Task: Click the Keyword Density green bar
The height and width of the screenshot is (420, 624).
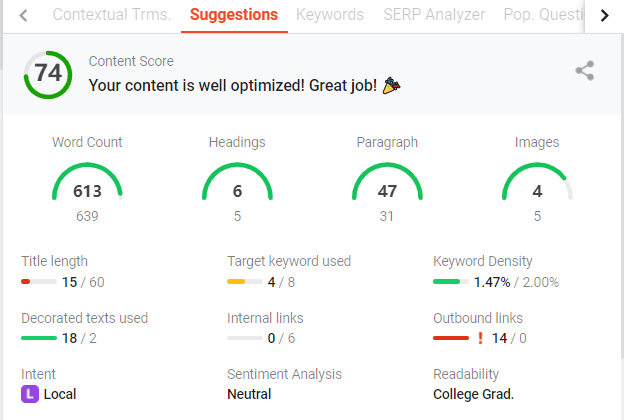Action: click(x=451, y=281)
